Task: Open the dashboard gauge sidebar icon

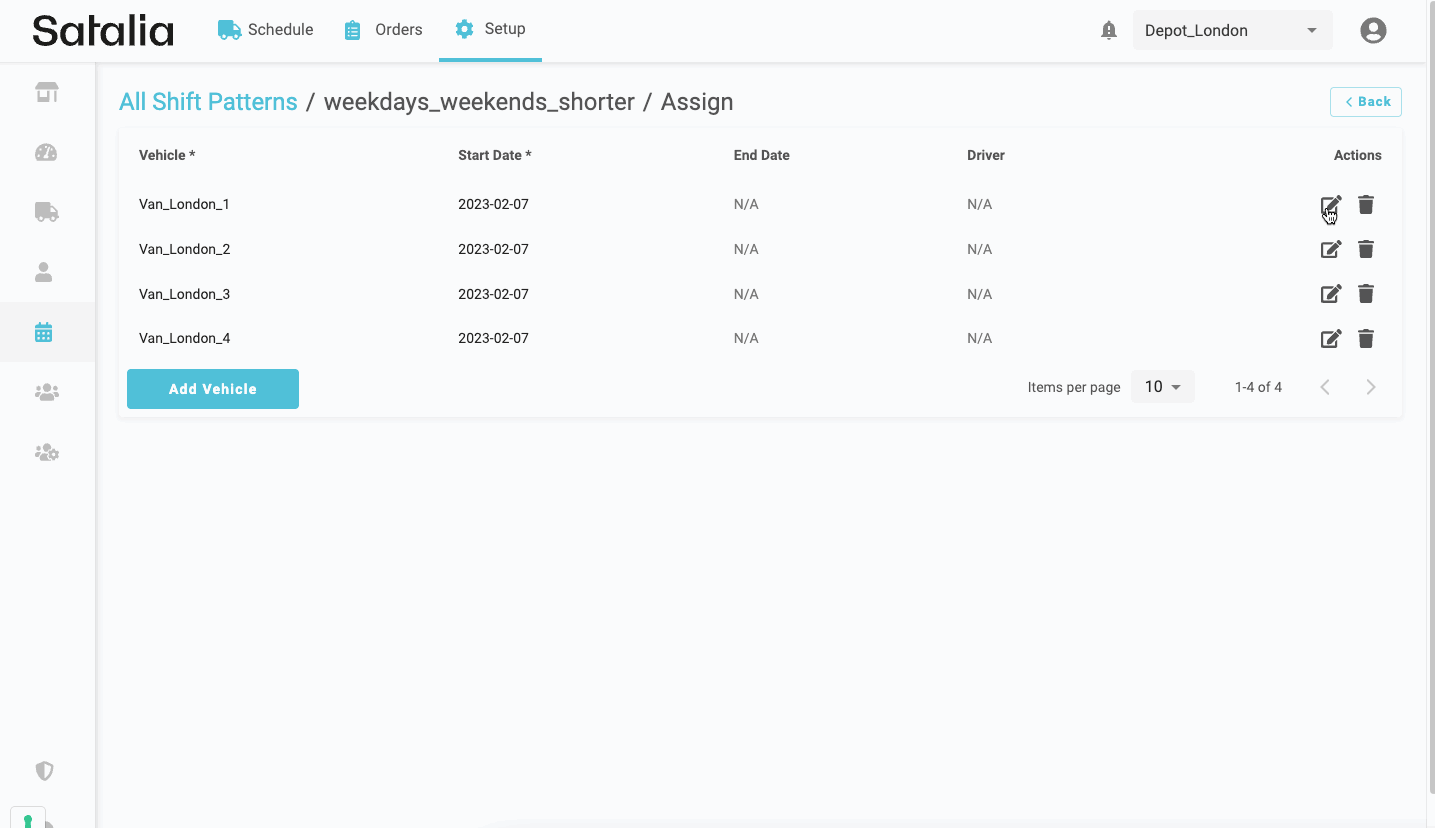Action: pos(46,153)
